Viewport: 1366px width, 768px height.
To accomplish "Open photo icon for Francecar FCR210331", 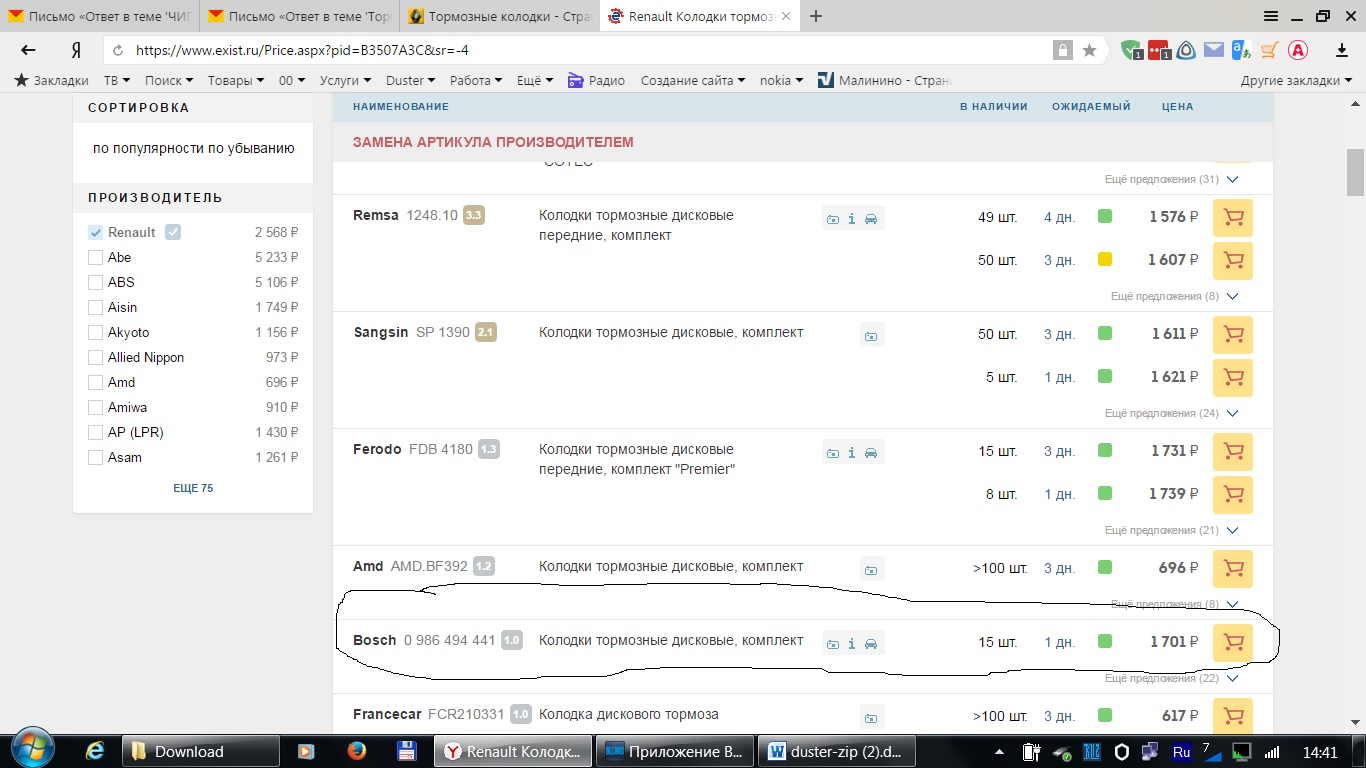I will pos(871,718).
